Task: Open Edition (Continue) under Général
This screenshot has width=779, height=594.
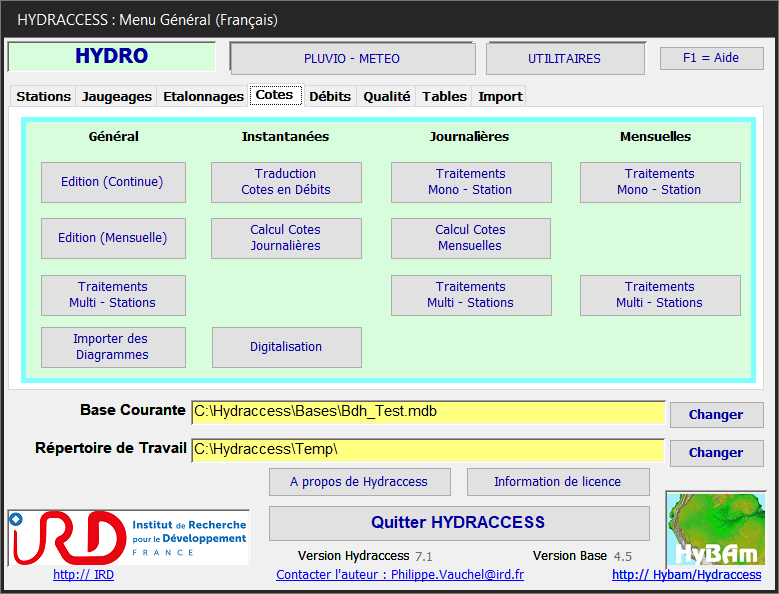Action: pos(113,182)
